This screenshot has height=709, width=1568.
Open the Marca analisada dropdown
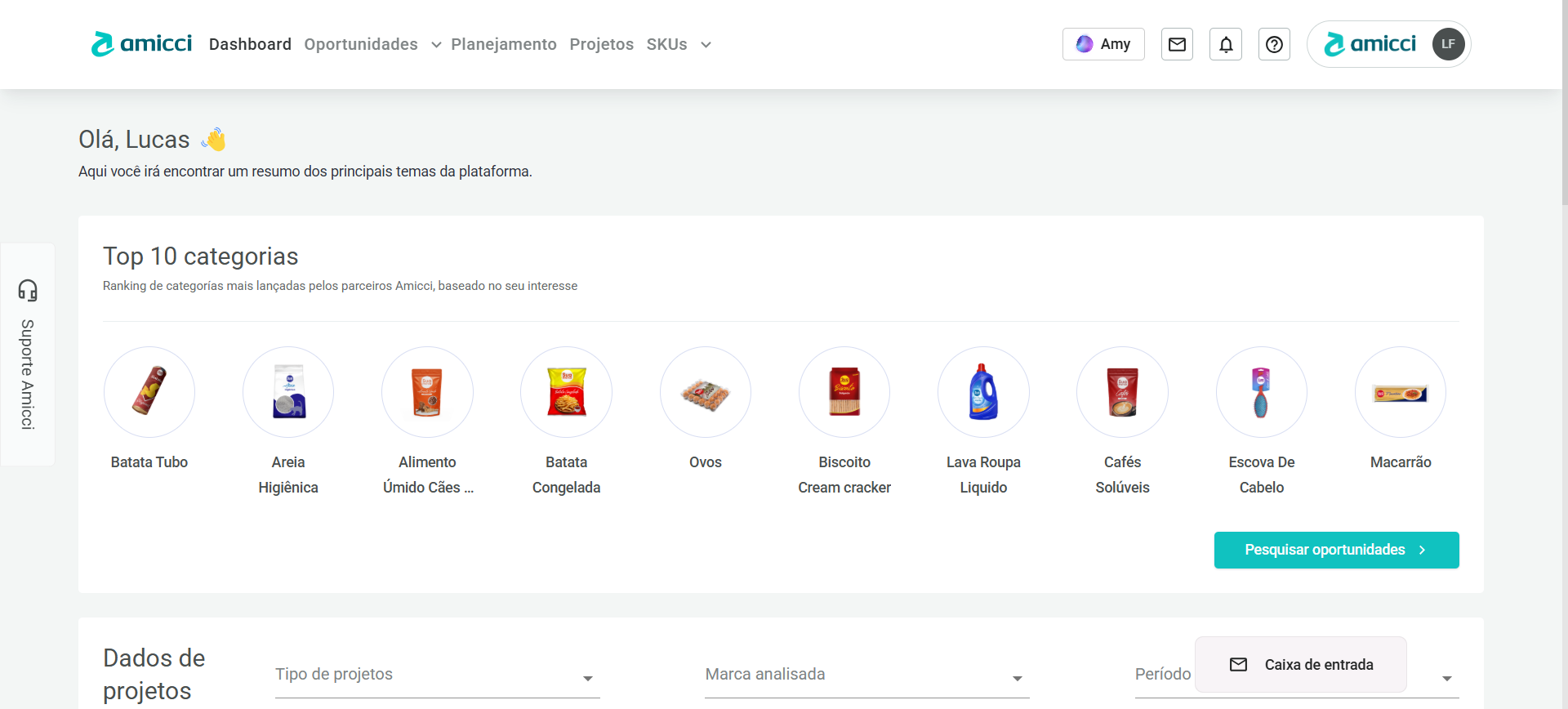866,676
